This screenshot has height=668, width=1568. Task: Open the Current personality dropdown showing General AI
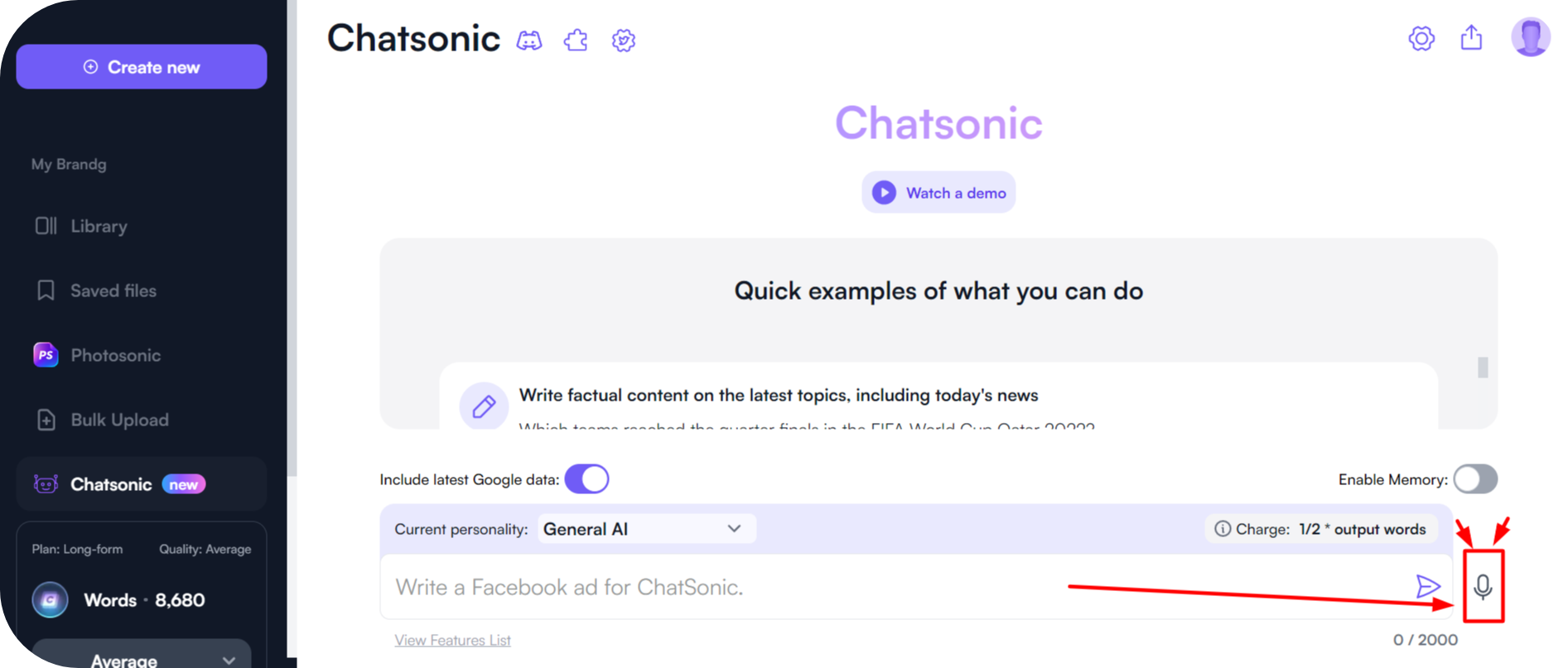pyautogui.click(x=646, y=528)
